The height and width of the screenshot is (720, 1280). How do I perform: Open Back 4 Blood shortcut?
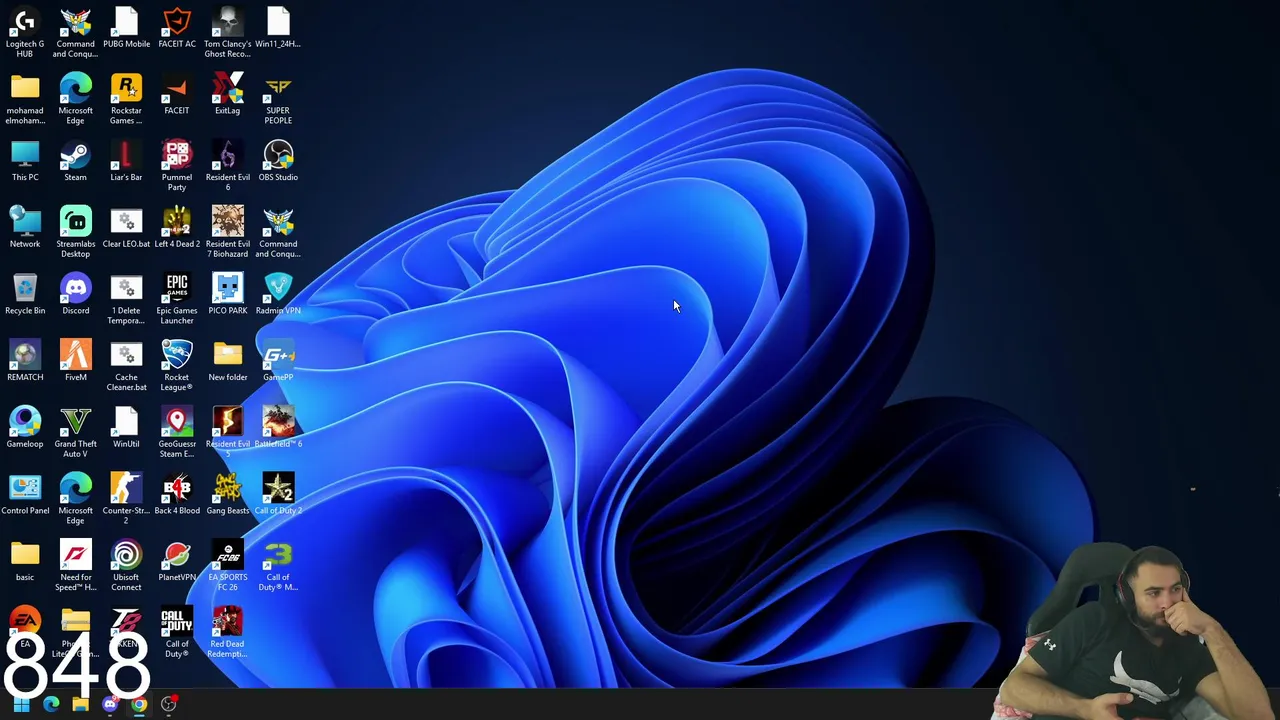tap(177, 494)
